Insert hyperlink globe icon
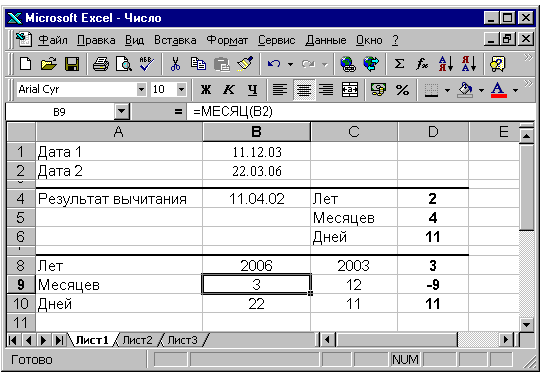543x377 pixels. (x=348, y=64)
